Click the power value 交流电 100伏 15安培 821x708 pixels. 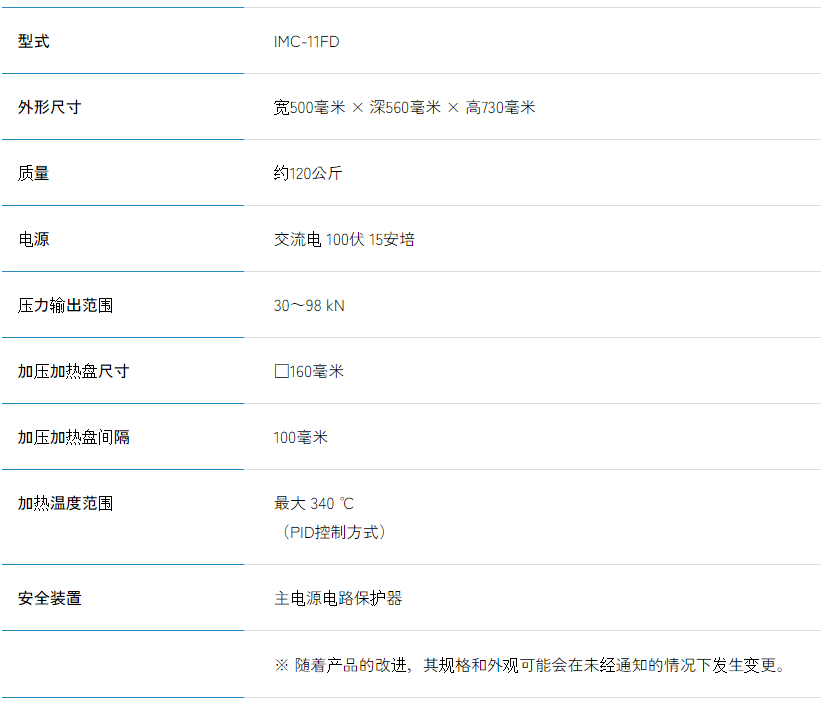coord(344,240)
